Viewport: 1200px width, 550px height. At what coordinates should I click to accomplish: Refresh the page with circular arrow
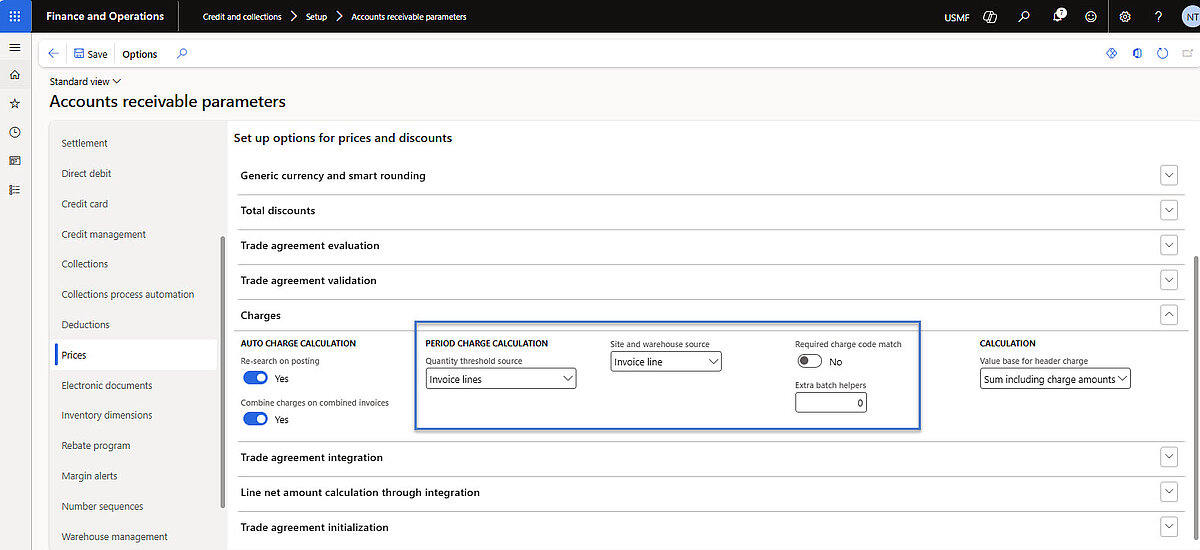(x=1163, y=54)
